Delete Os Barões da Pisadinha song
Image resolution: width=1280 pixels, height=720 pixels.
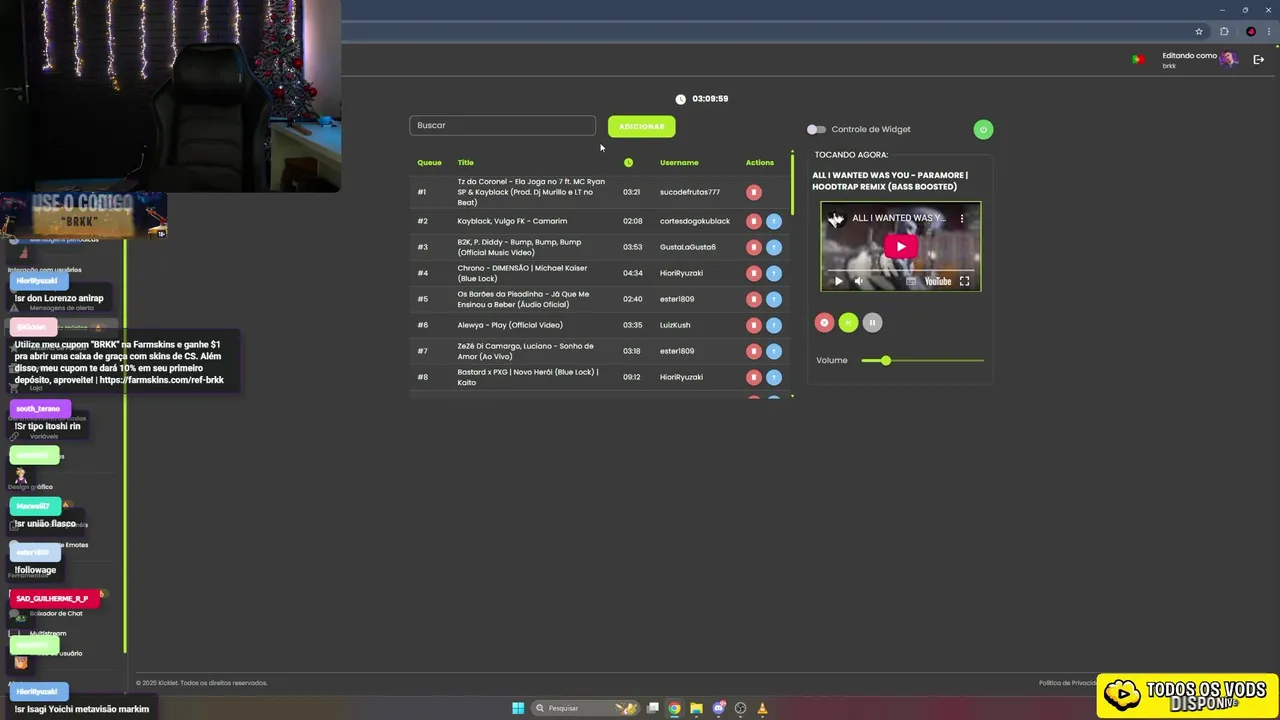pyautogui.click(x=754, y=299)
